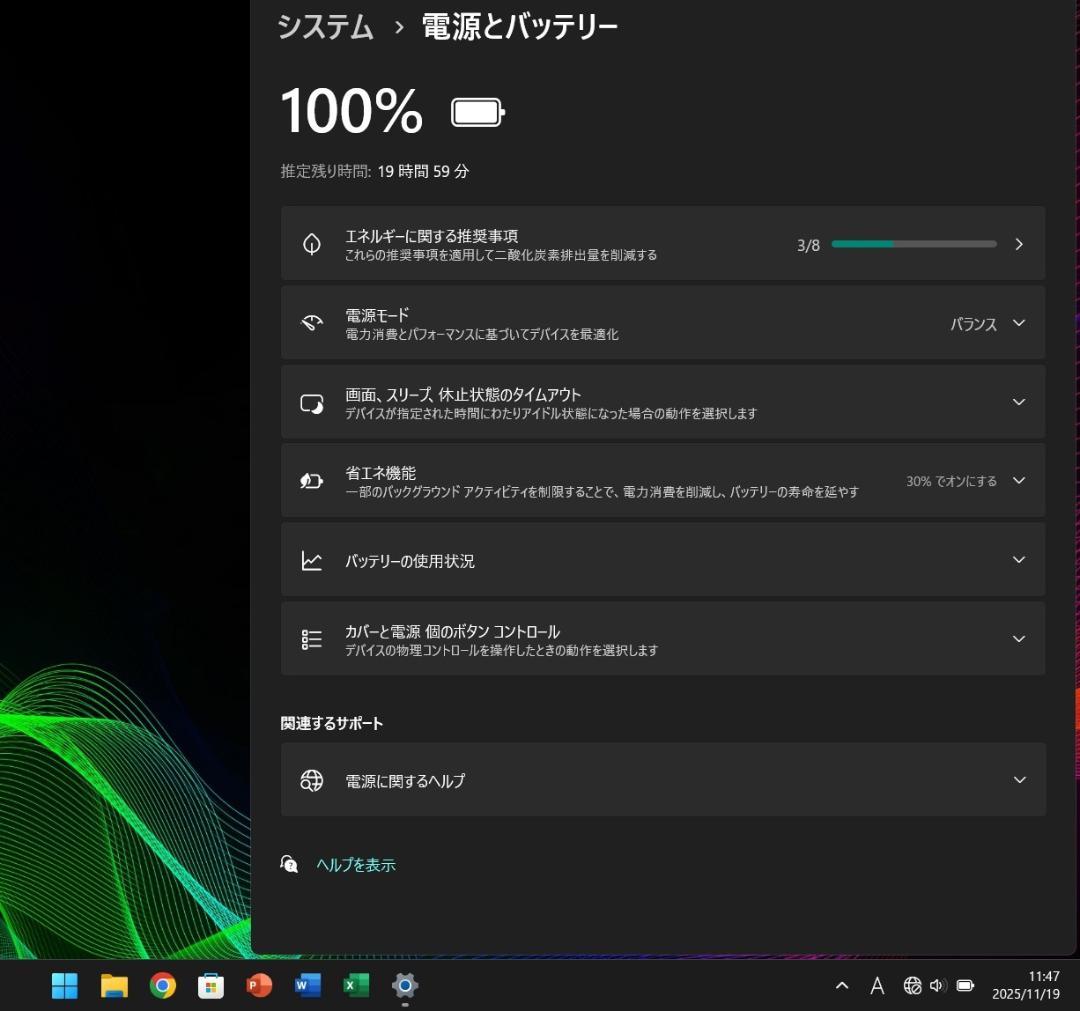This screenshot has height=1011, width=1080.
Task: Click the power mode icon beside 電源モード
Action: tap(312, 322)
